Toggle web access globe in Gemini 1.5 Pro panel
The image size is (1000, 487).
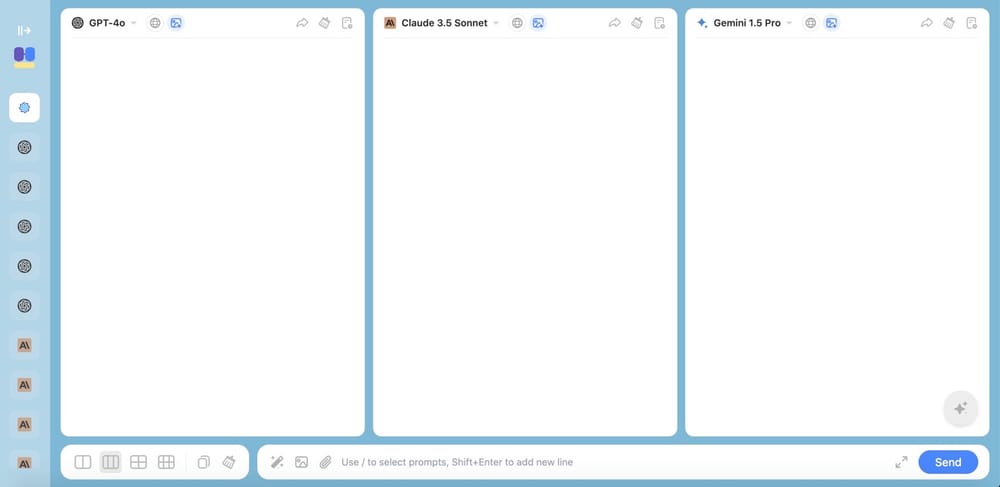point(810,23)
